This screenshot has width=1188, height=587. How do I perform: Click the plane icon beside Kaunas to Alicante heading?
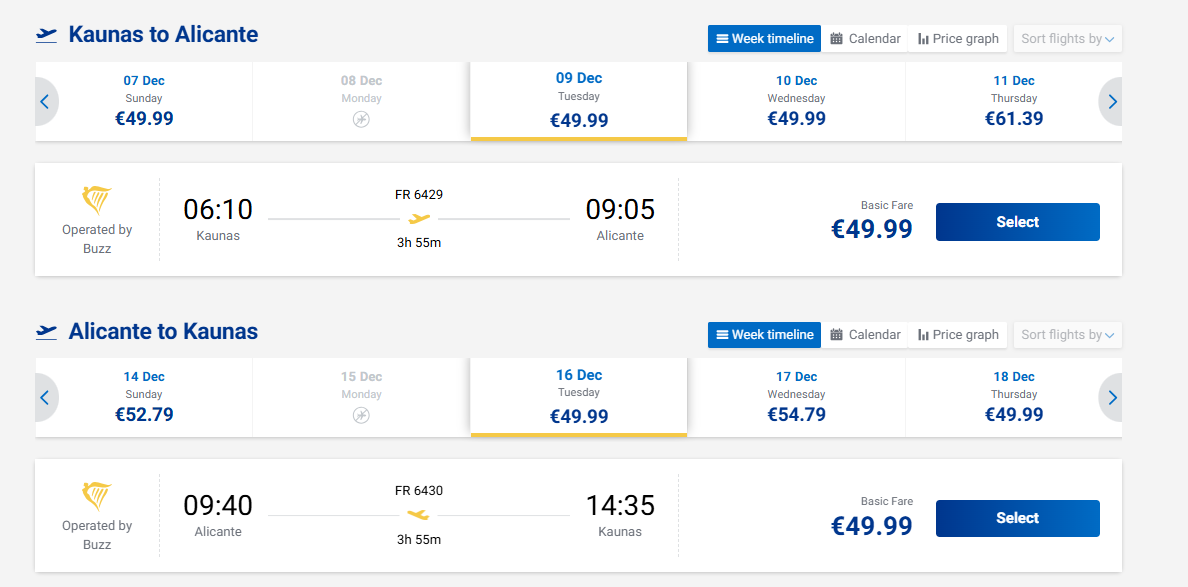tap(46, 36)
